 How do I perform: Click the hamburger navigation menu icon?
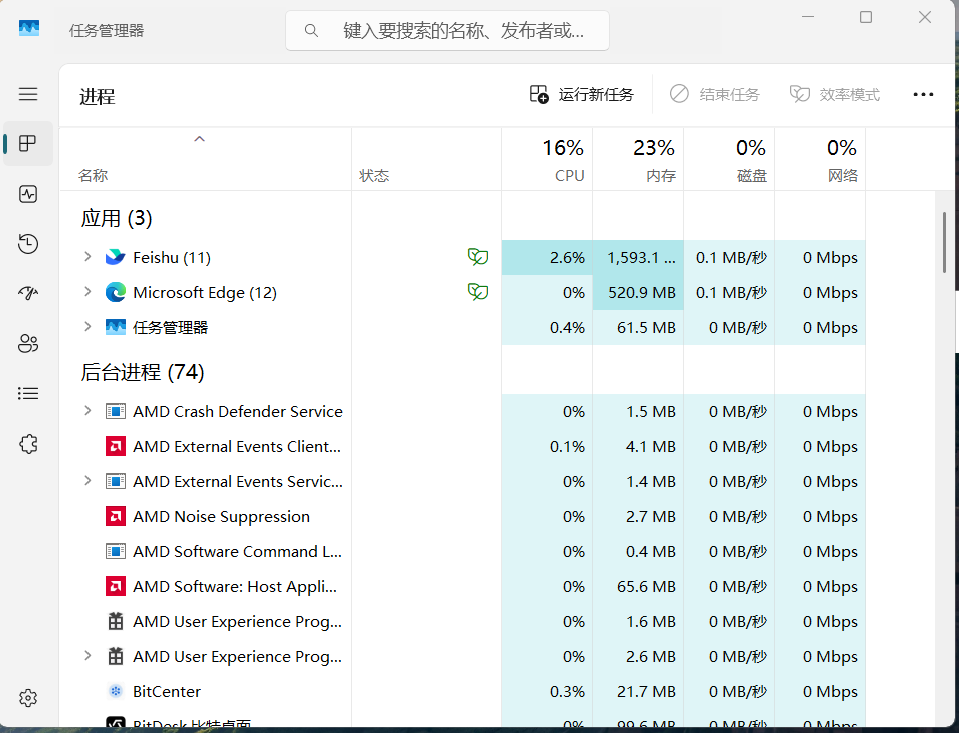click(28, 94)
